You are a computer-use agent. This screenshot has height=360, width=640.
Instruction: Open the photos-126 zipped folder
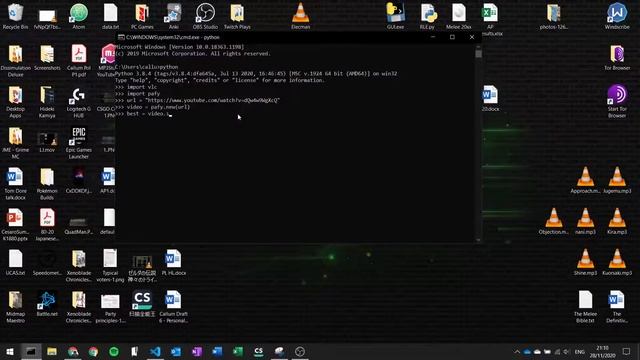553,16
